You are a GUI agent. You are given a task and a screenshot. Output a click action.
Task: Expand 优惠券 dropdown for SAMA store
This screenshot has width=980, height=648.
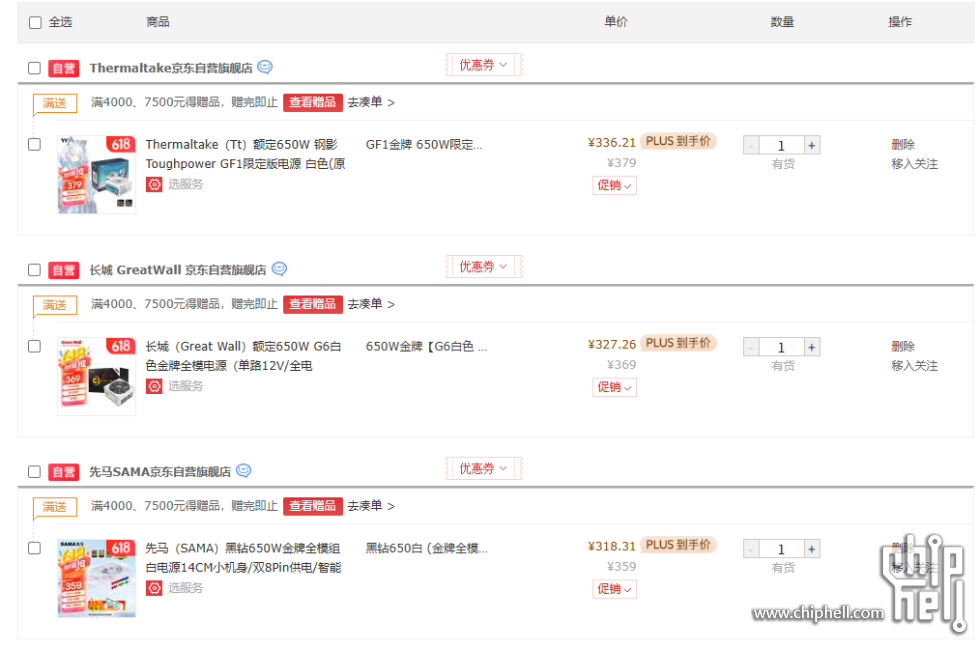[x=484, y=469]
